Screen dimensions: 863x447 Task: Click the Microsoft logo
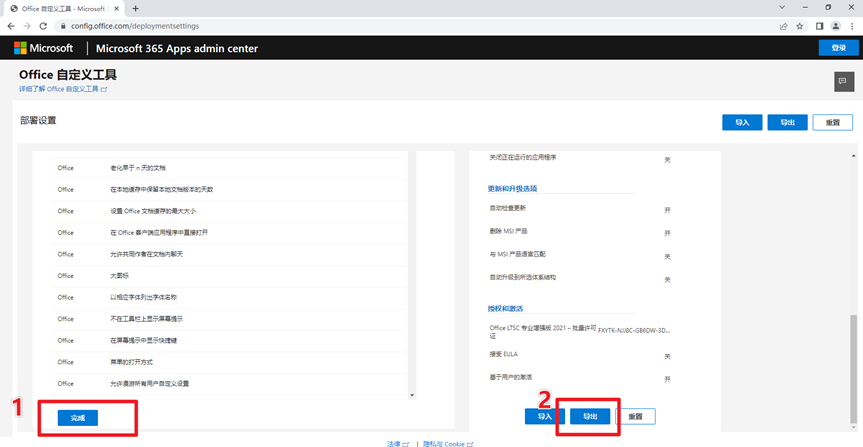[x=43, y=48]
